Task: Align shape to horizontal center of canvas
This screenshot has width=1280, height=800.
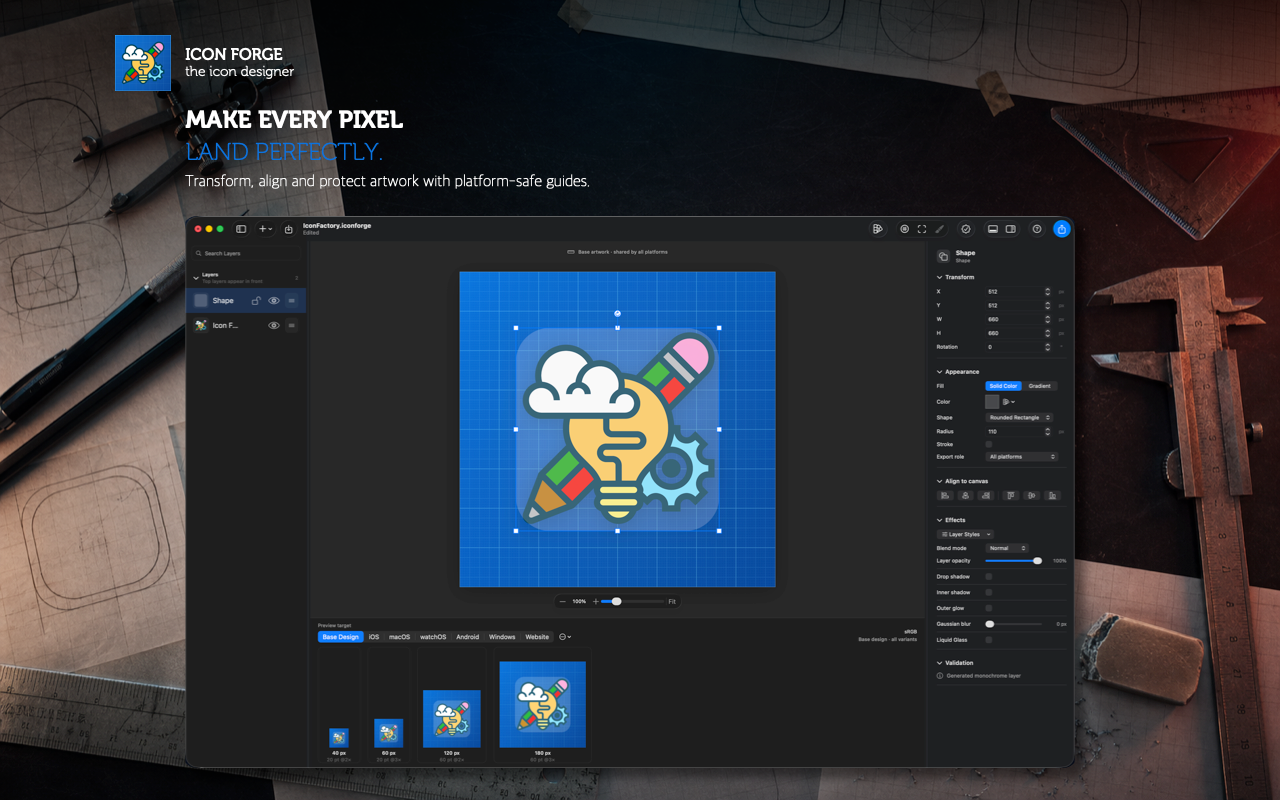Action: (965, 495)
